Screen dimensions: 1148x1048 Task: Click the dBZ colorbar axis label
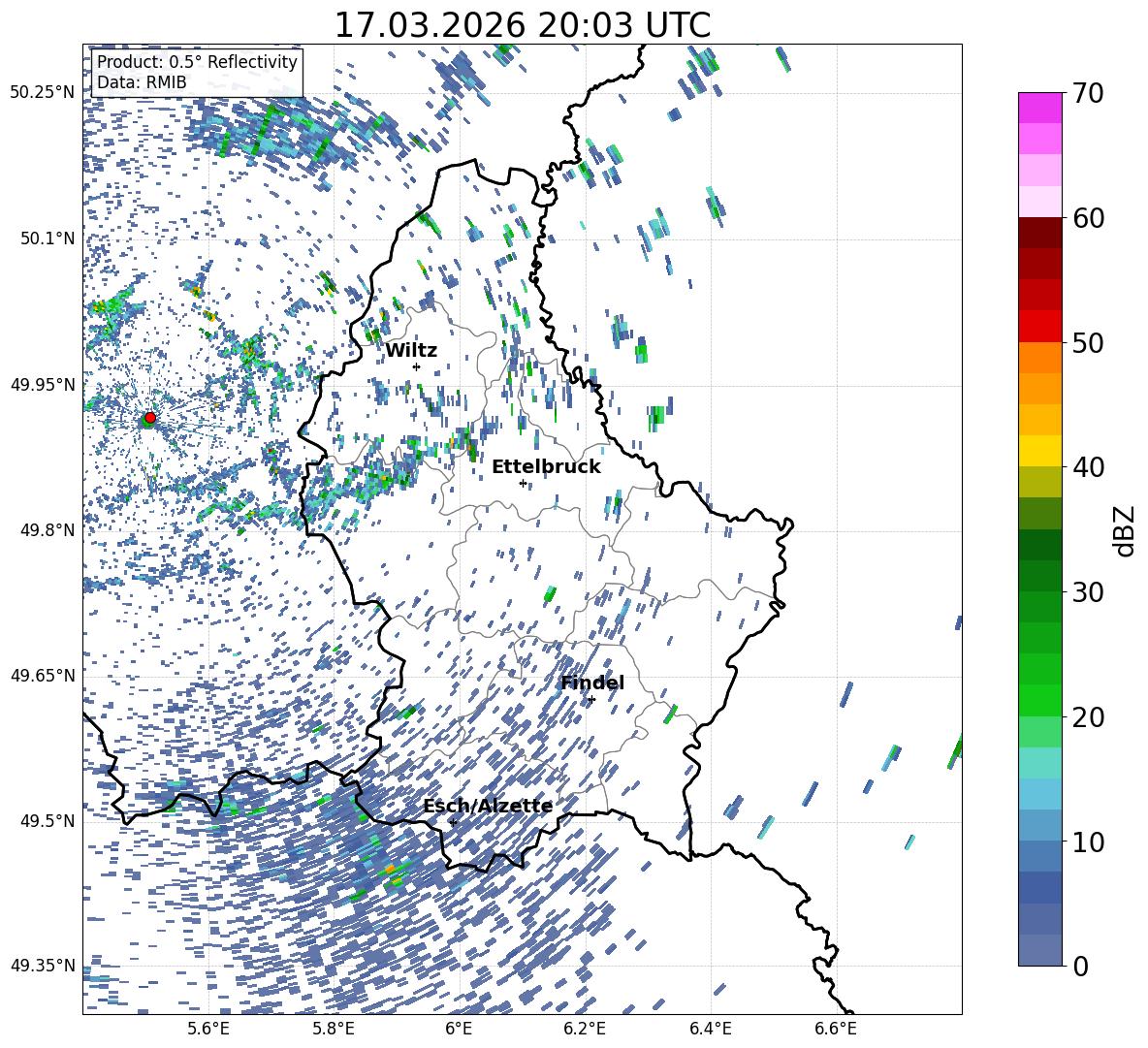click(x=1125, y=530)
